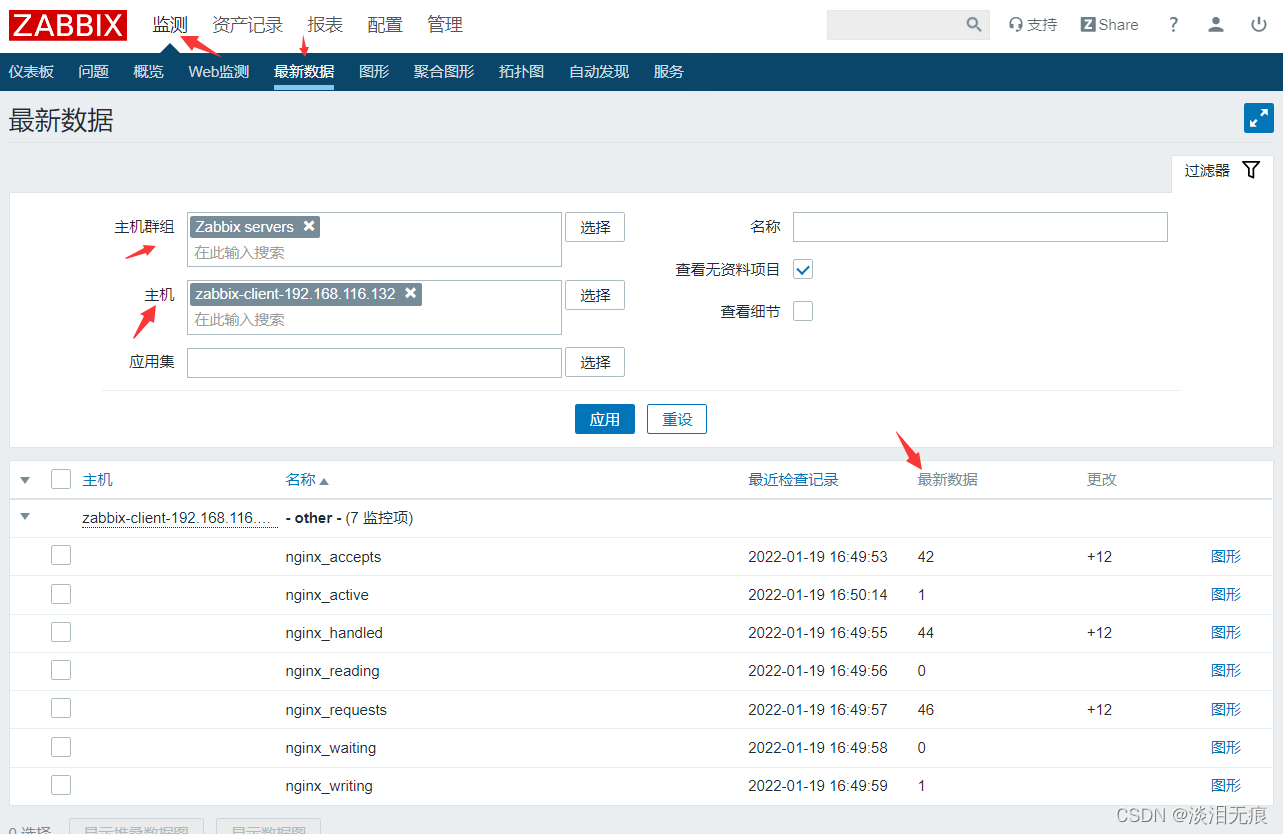Check the select-all header checkbox
Viewport: 1283px width, 834px height.
61,479
